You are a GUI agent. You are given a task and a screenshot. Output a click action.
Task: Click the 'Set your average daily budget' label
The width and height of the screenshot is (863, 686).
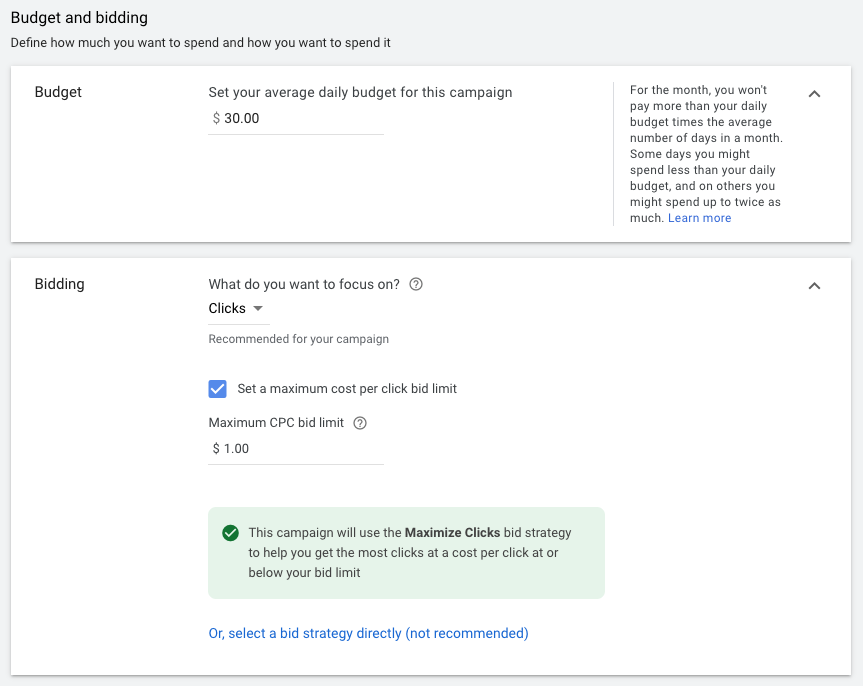360,92
